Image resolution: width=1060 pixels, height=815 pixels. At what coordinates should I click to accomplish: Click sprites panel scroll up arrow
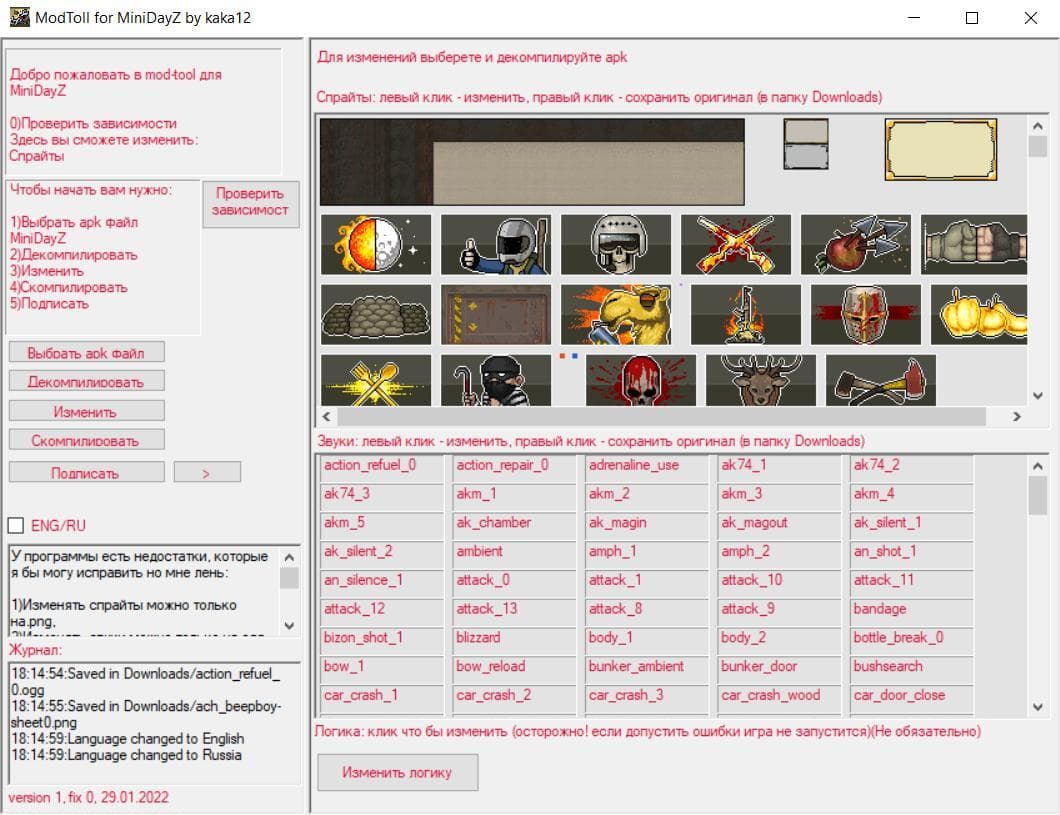click(1038, 126)
